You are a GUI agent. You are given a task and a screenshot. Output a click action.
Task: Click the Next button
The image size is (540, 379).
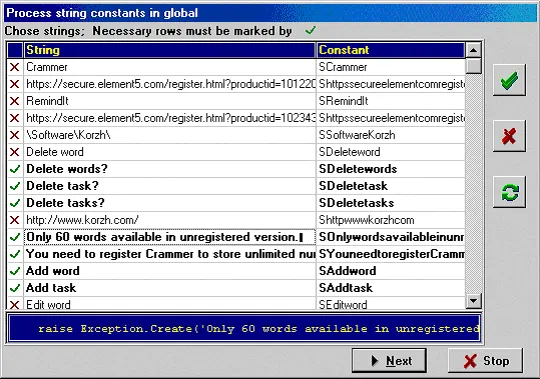pos(389,360)
